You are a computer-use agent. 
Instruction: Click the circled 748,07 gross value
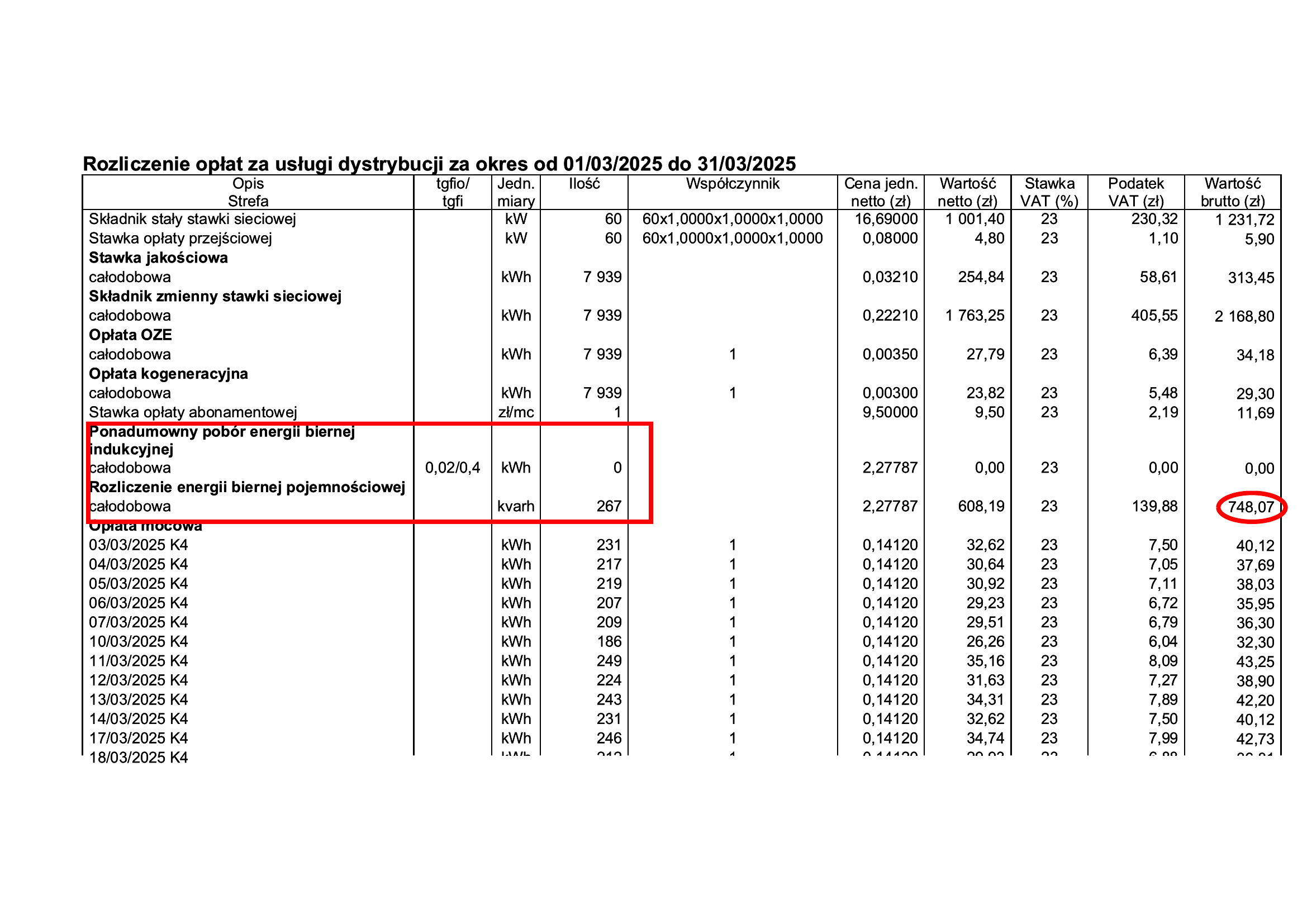[1251, 507]
